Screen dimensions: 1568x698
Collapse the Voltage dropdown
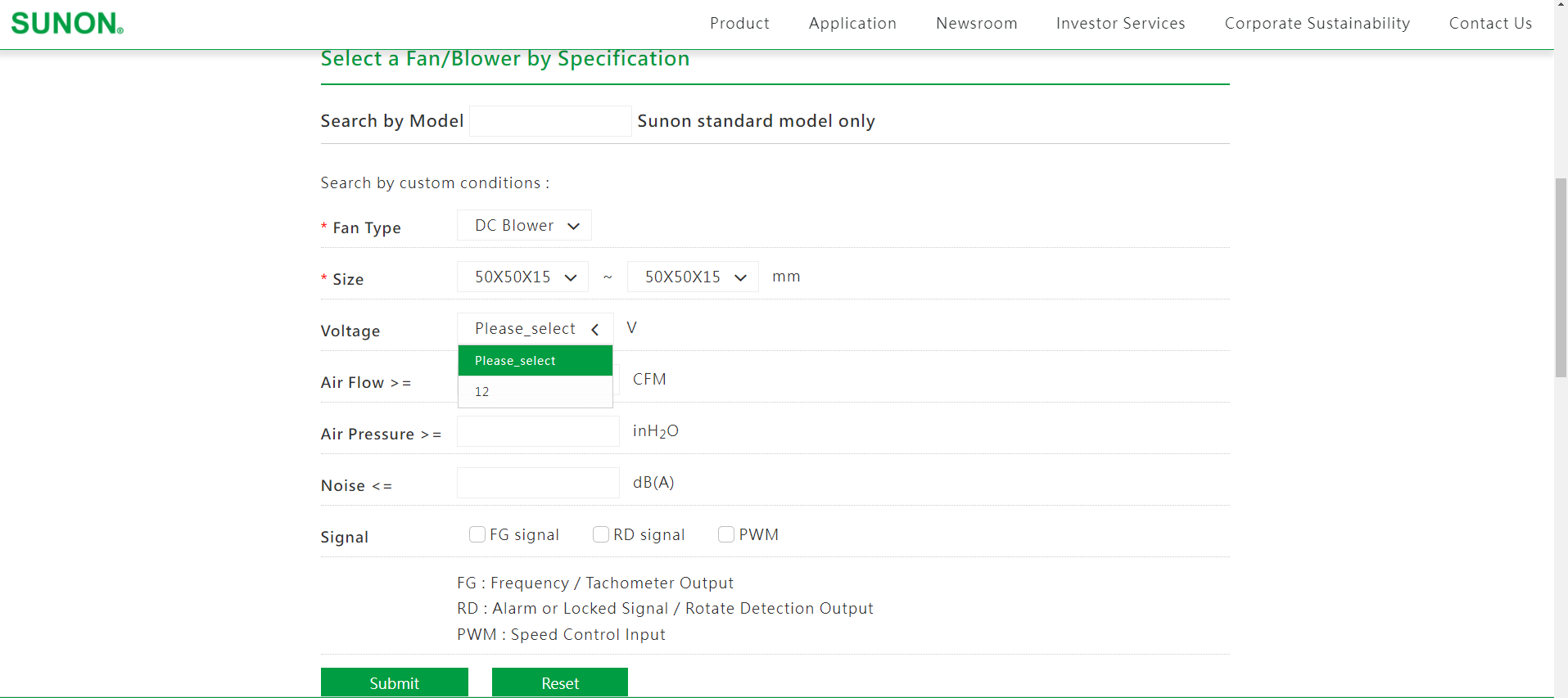click(x=535, y=328)
